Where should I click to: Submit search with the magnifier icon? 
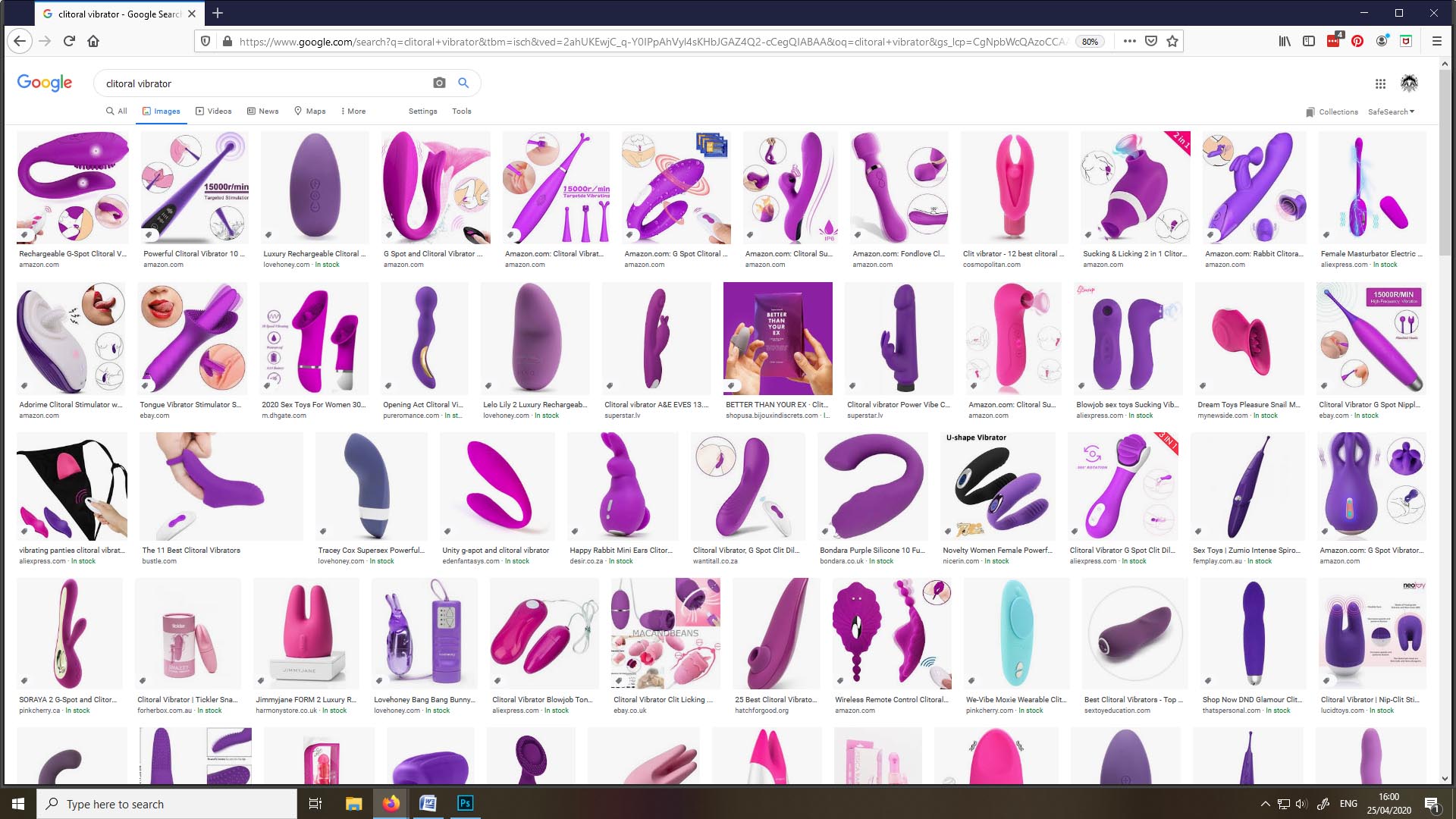[463, 83]
